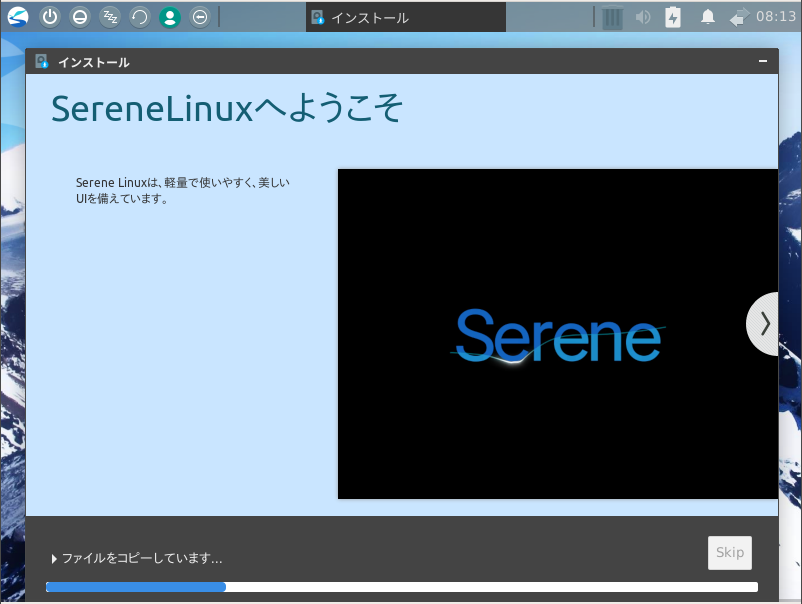Click the installer icon in window title bar
This screenshot has width=802, height=604.
pos(41,62)
